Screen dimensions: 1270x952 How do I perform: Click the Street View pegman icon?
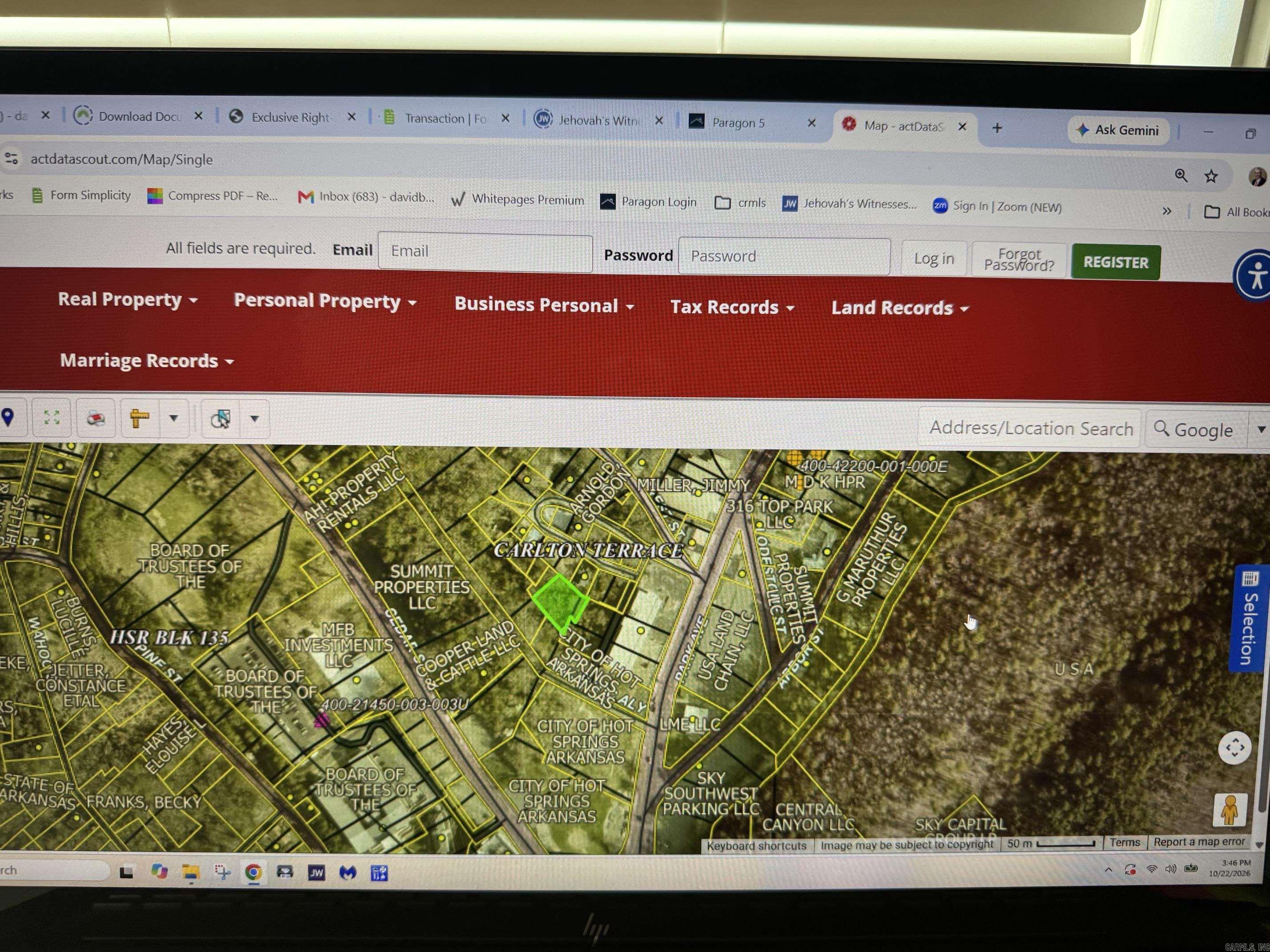(1230, 810)
